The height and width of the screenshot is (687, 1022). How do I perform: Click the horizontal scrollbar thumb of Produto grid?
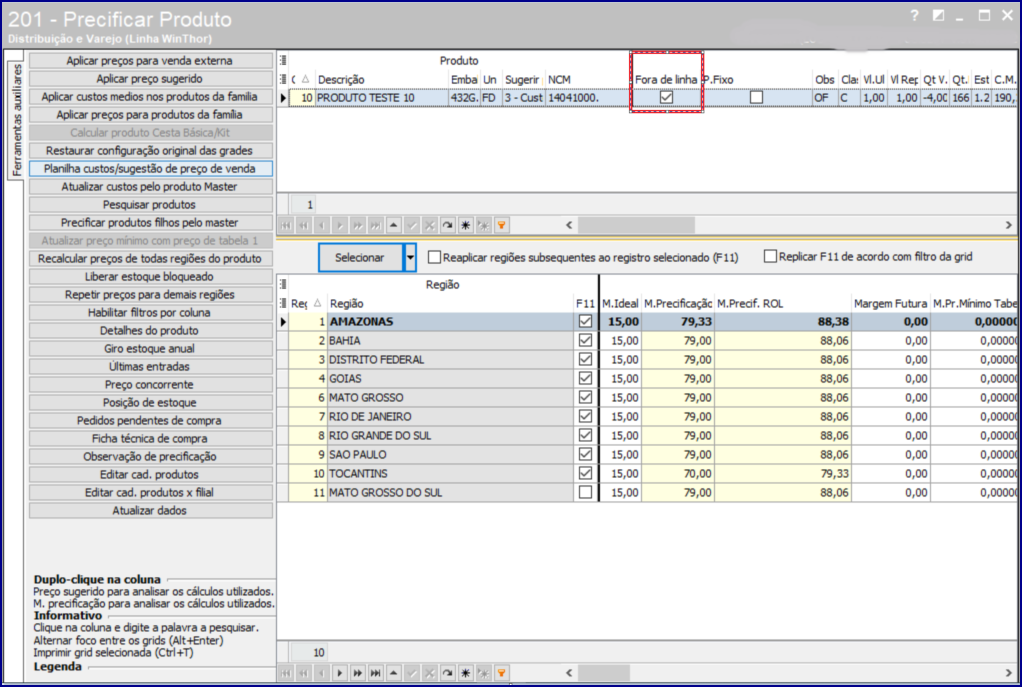636,225
